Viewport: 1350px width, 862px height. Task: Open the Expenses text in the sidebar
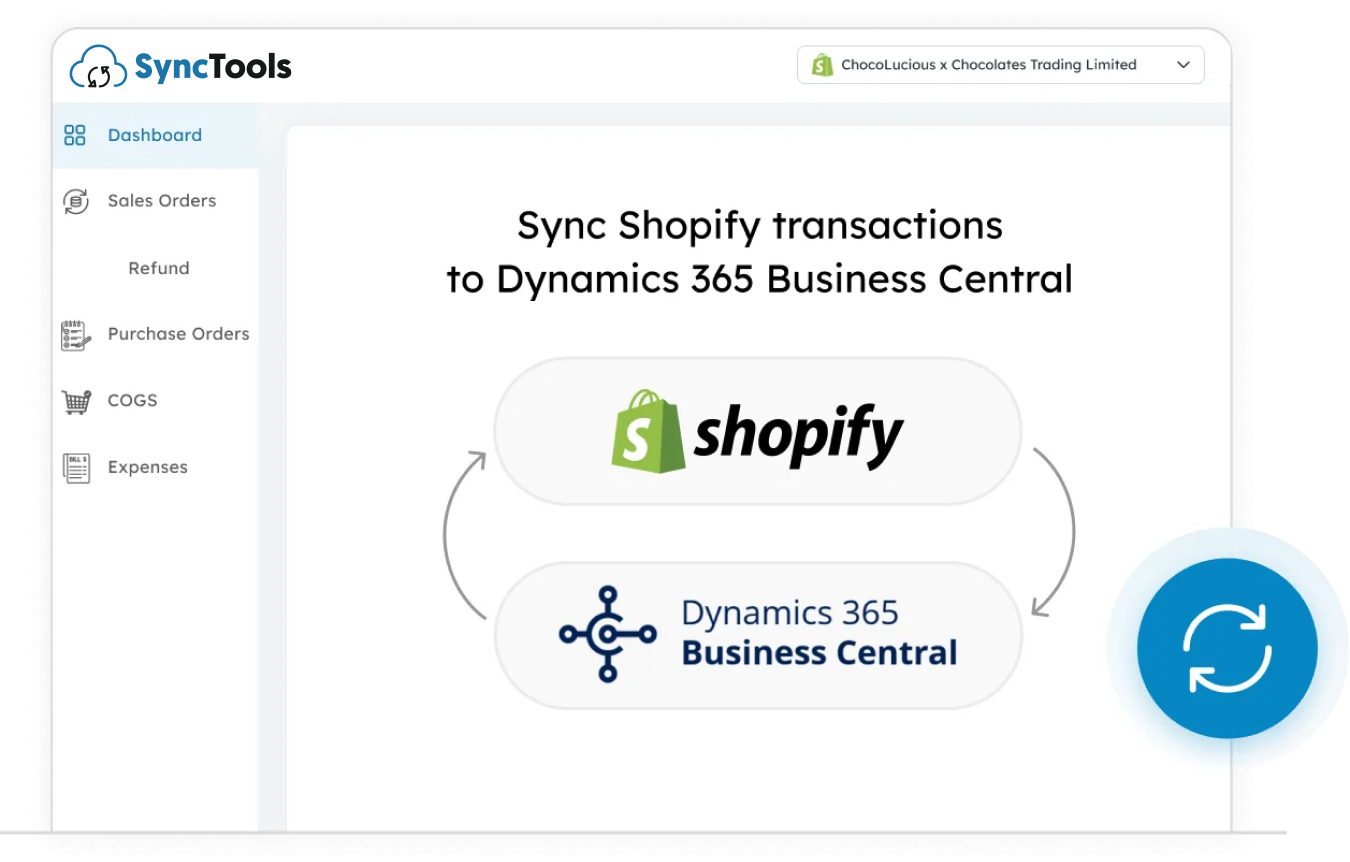pos(148,467)
